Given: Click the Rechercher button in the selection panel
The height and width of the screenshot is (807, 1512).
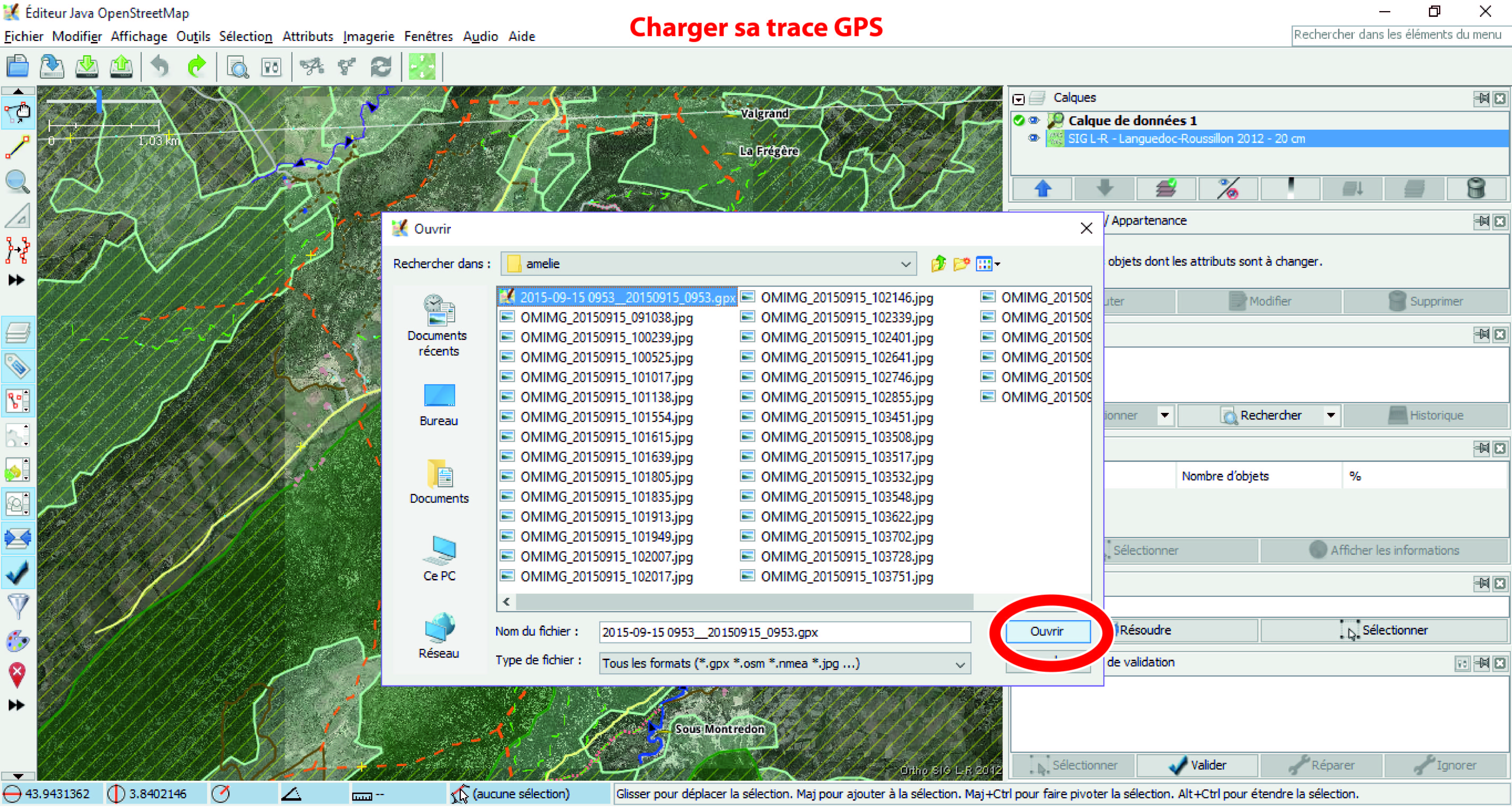Looking at the screenshot, I should (x=1251, y=415).
